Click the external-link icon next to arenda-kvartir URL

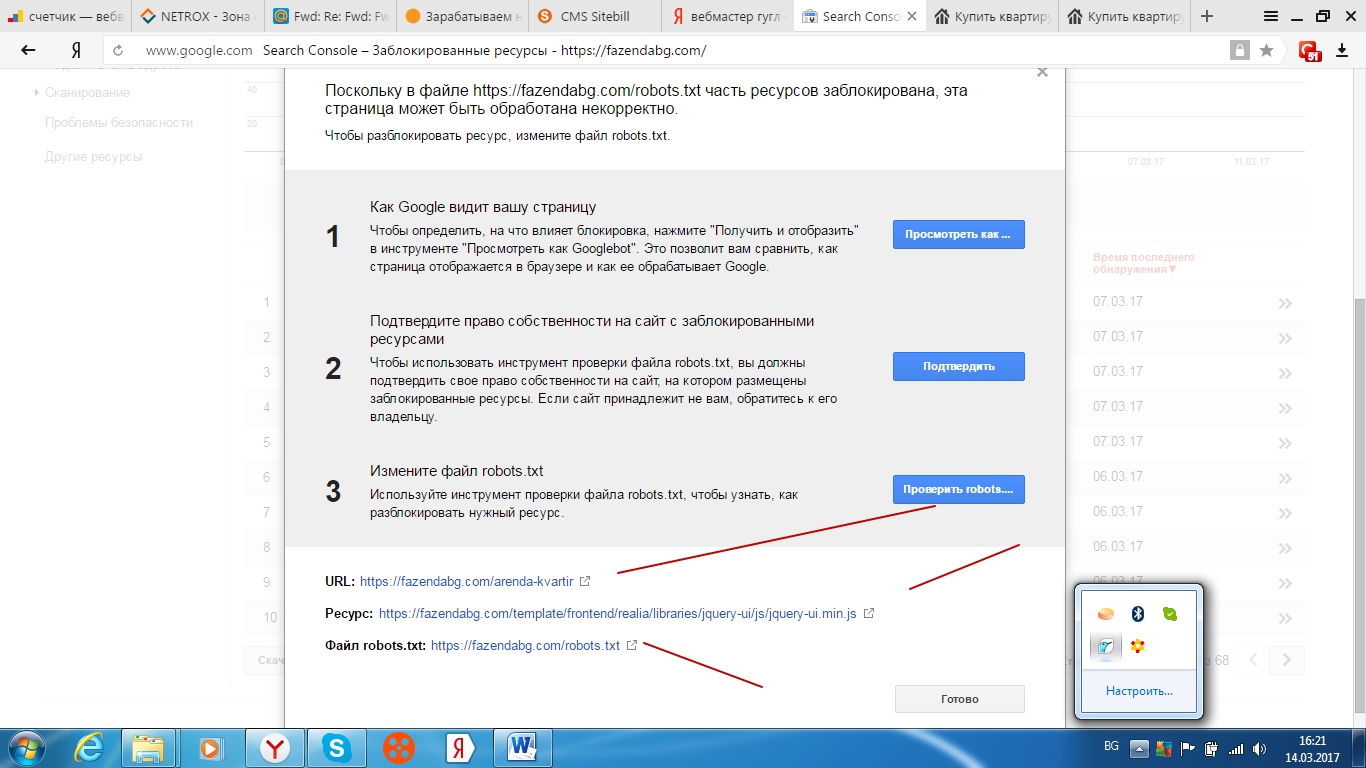tap(585, 581)
